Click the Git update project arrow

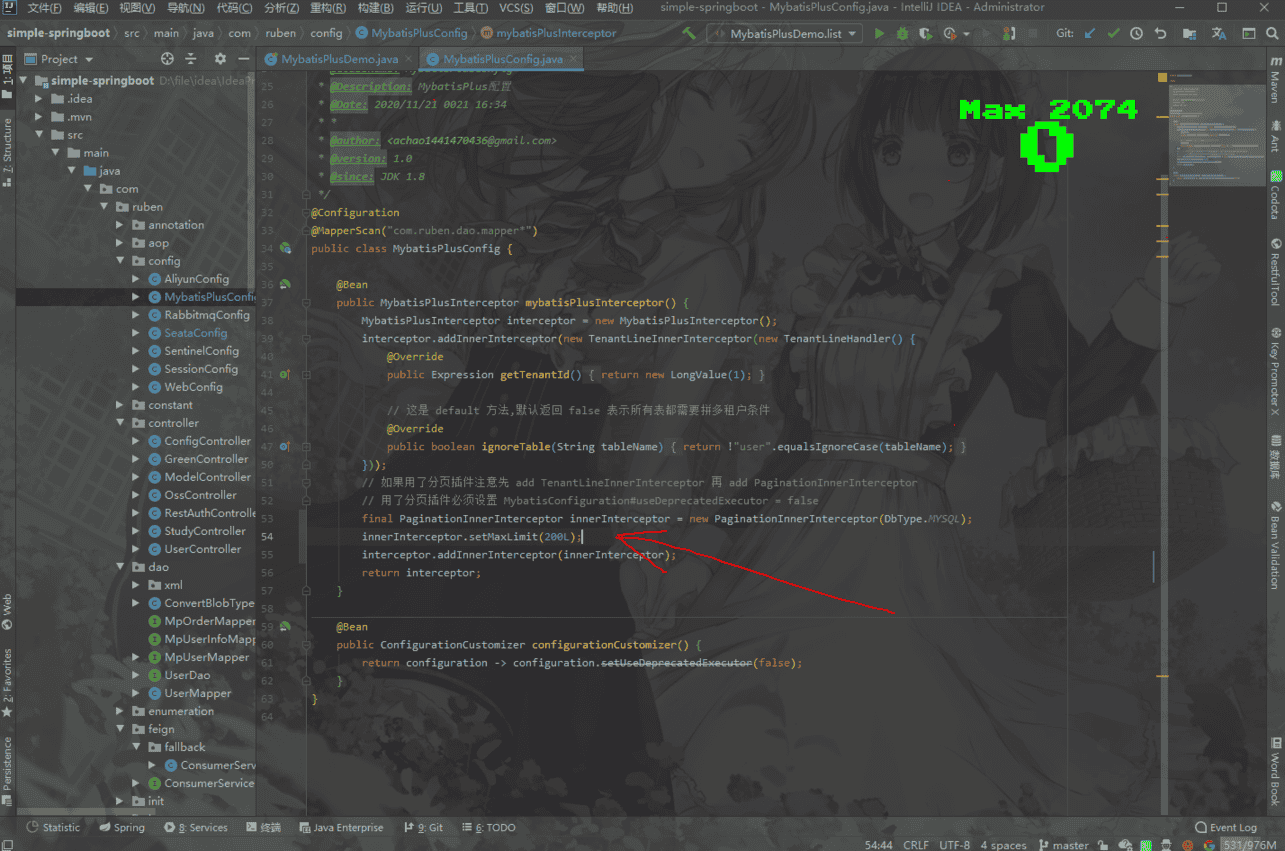tap(1089, 33)
